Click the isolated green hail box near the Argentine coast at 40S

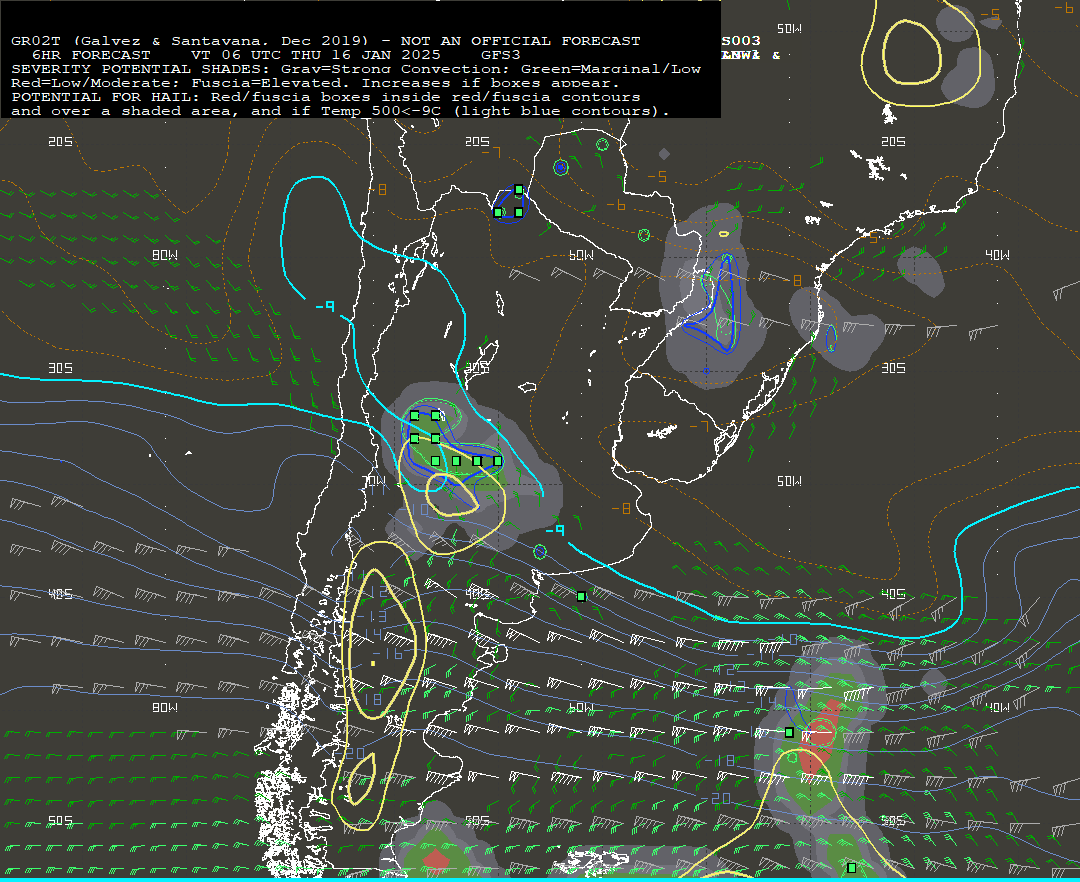point(581,597)
